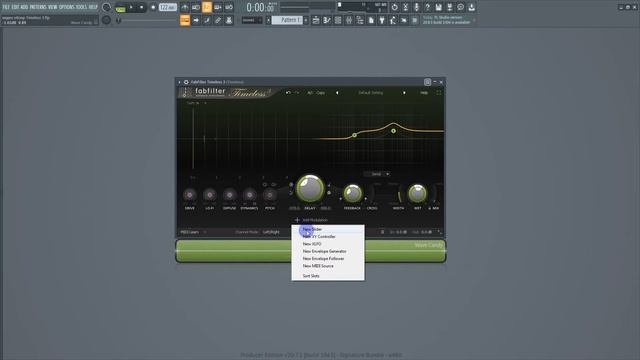
Task: Click the one-click audio recording microphone icon
Action: [416, 7]
